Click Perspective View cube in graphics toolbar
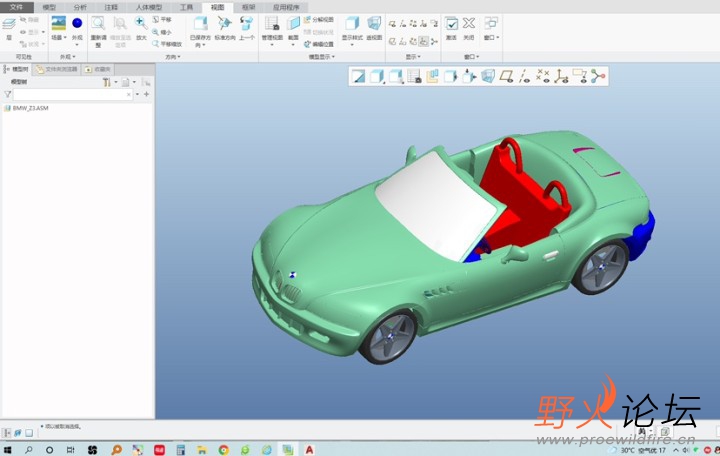 [488, 76]
